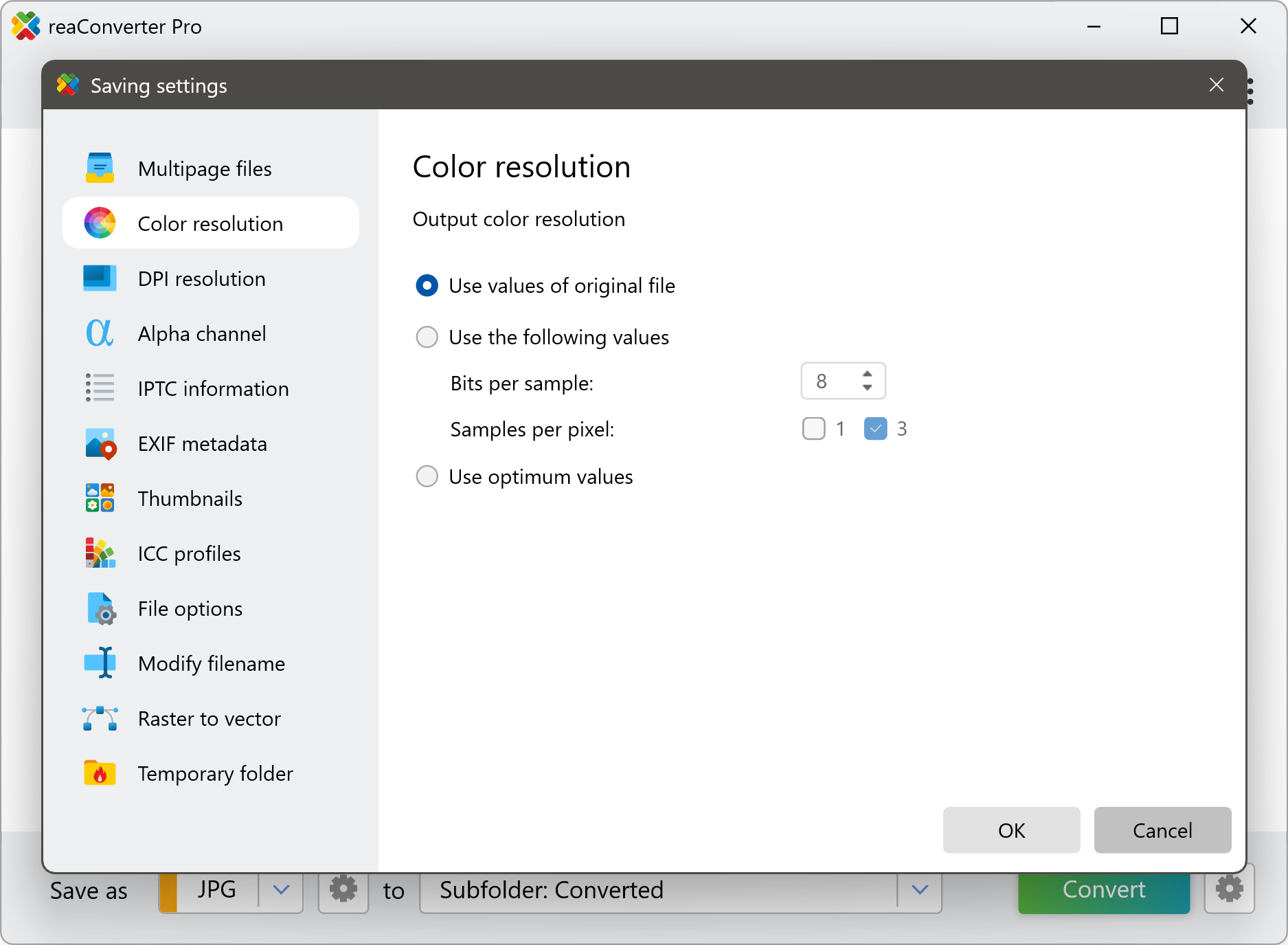Click inside the Bits per sample field
Viewport: 1288px width, 945px height.
[828, 381]
